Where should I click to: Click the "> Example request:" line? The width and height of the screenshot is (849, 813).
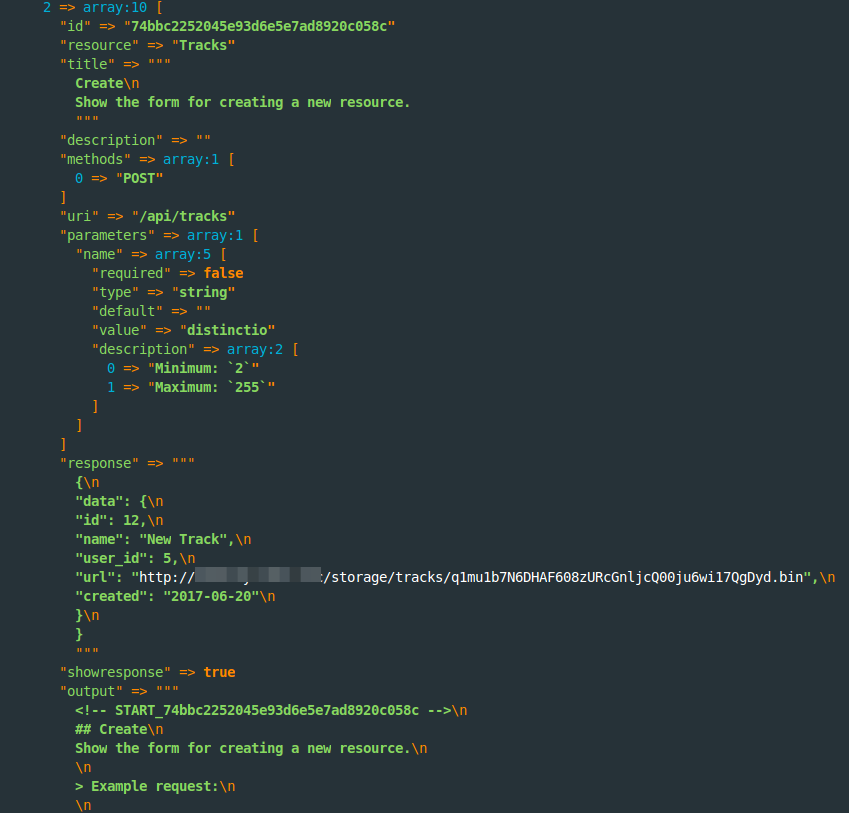(x=155, y=786)
